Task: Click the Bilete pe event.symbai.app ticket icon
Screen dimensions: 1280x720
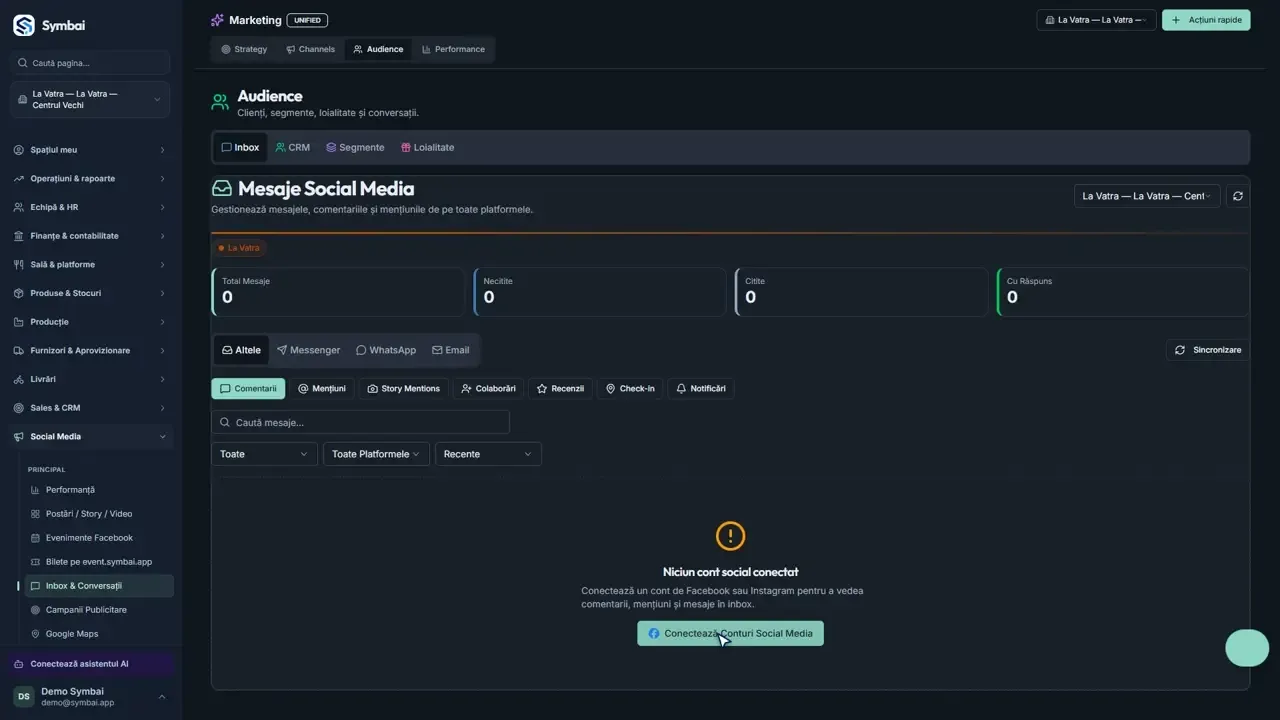Action: (x=36, y=562)
